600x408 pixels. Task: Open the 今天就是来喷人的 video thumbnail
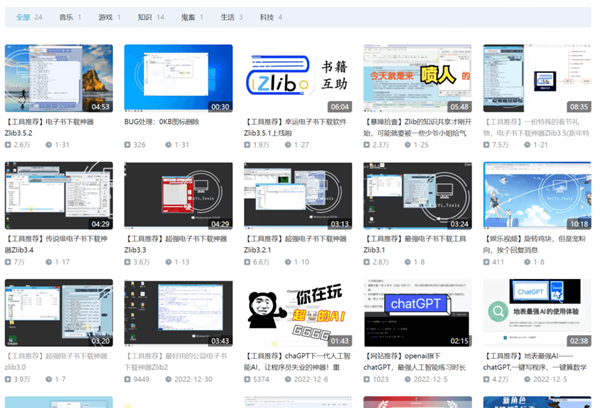pyautogui.click(x=417, y=78)
